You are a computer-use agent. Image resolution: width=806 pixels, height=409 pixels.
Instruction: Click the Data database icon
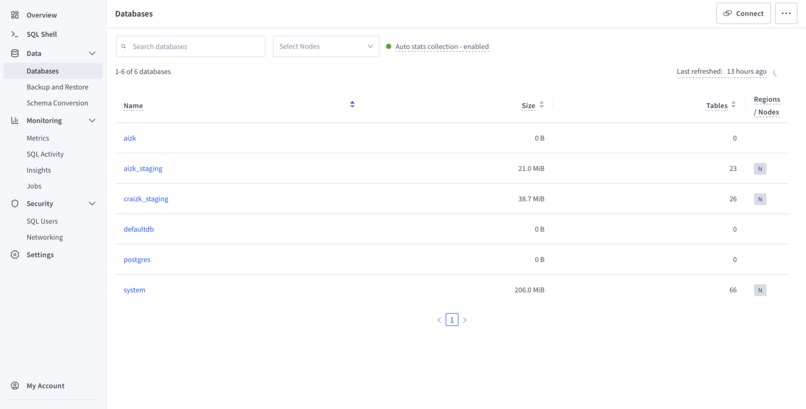[x=15, y=53]
